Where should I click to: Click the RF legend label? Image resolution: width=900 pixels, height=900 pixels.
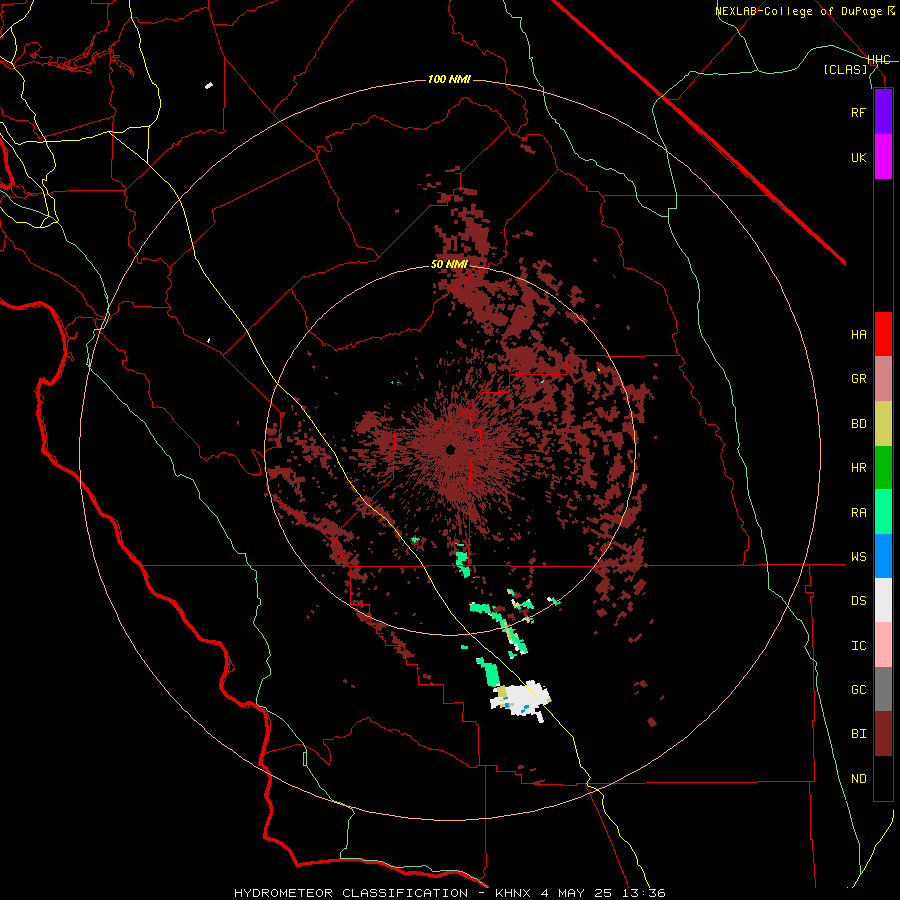(x=858, y=112)
